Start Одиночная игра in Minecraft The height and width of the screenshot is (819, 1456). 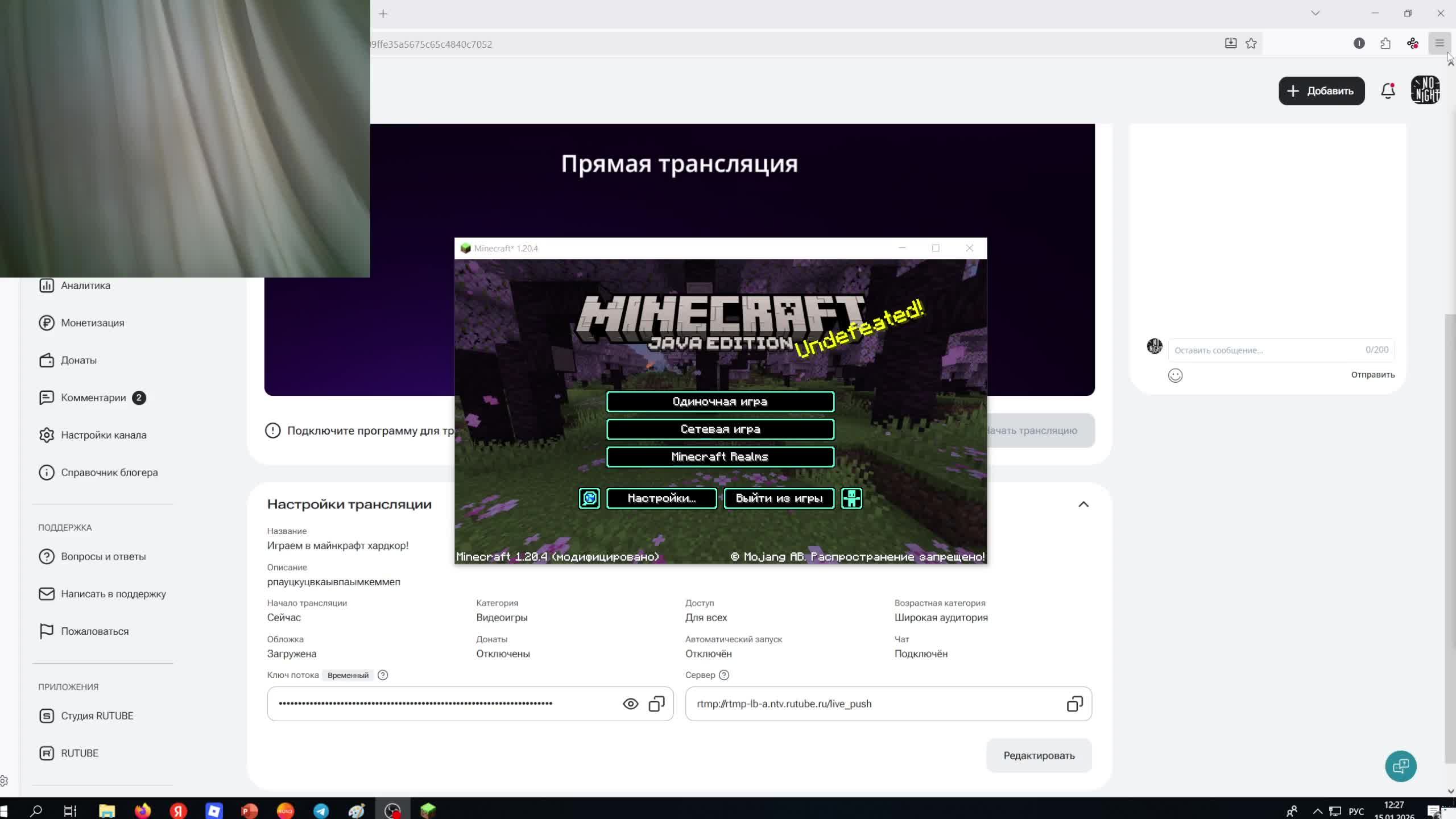coord(720,402)
